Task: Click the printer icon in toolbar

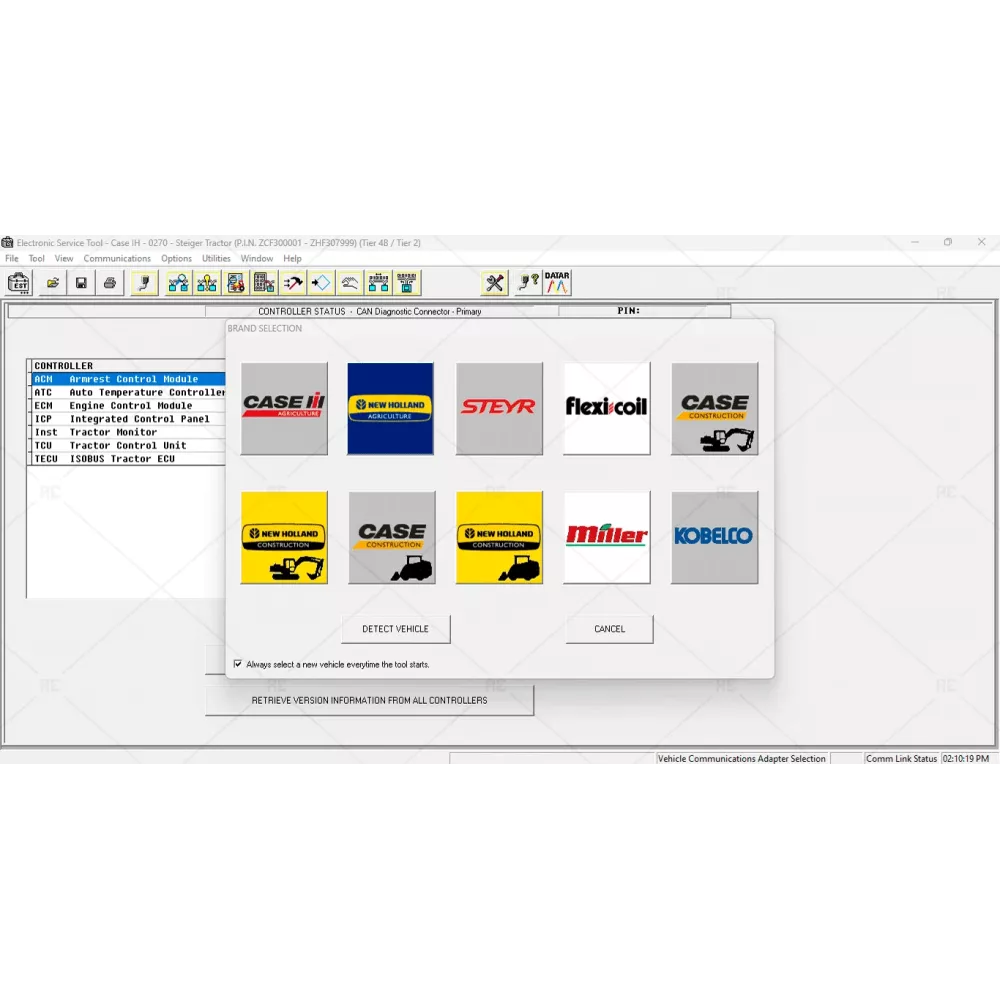Action: (109, 283)
